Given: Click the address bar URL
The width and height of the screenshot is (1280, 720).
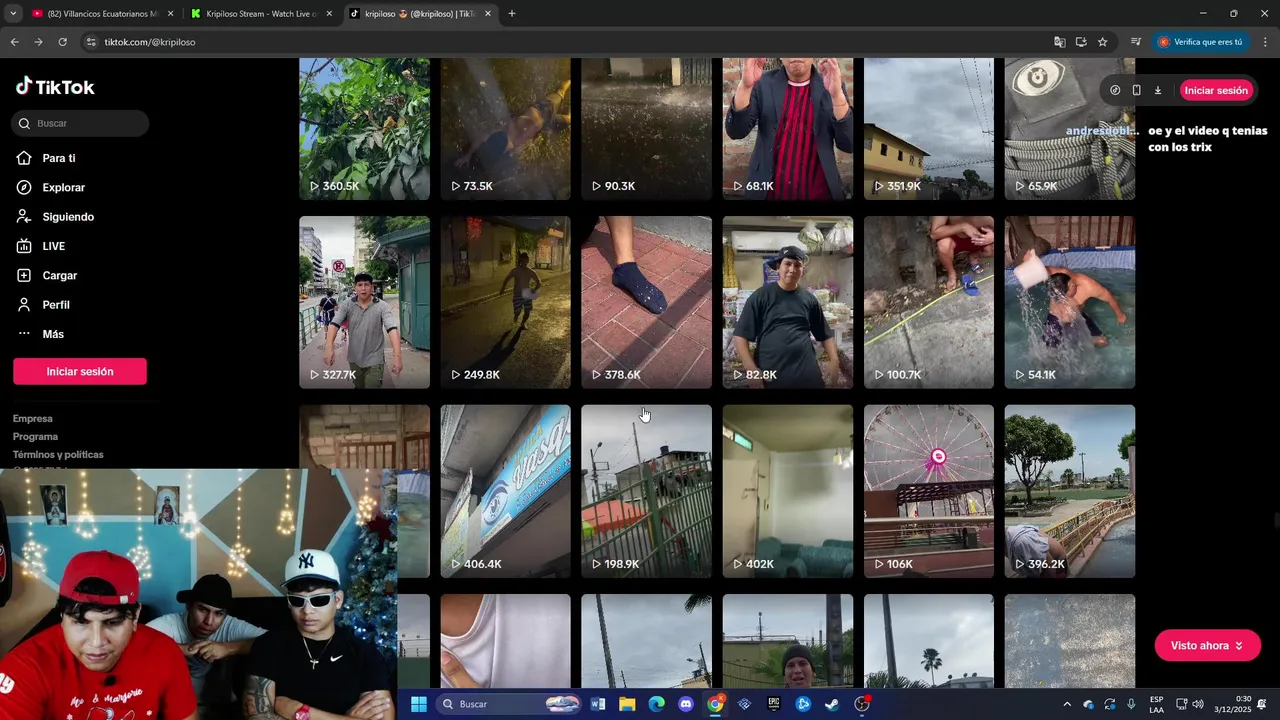Looking at the screenshot, I should [150, 42].
